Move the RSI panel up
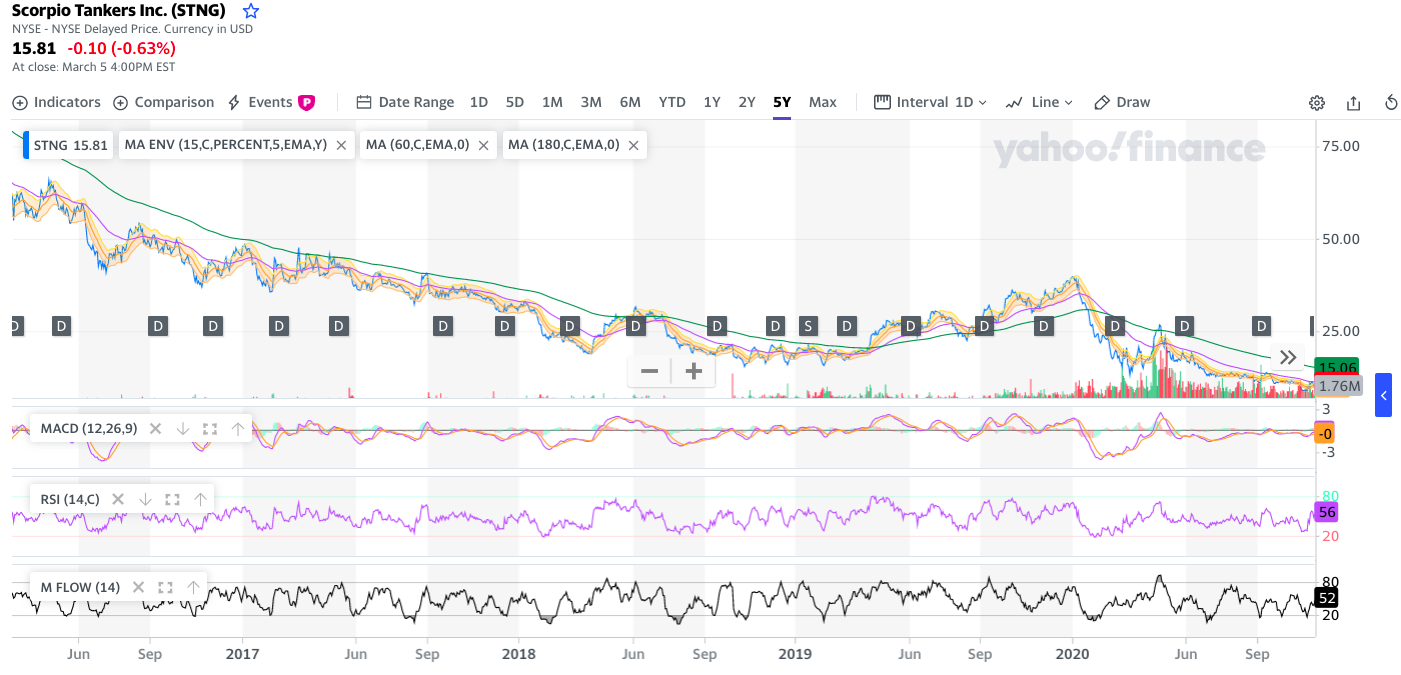 (200, 499)
